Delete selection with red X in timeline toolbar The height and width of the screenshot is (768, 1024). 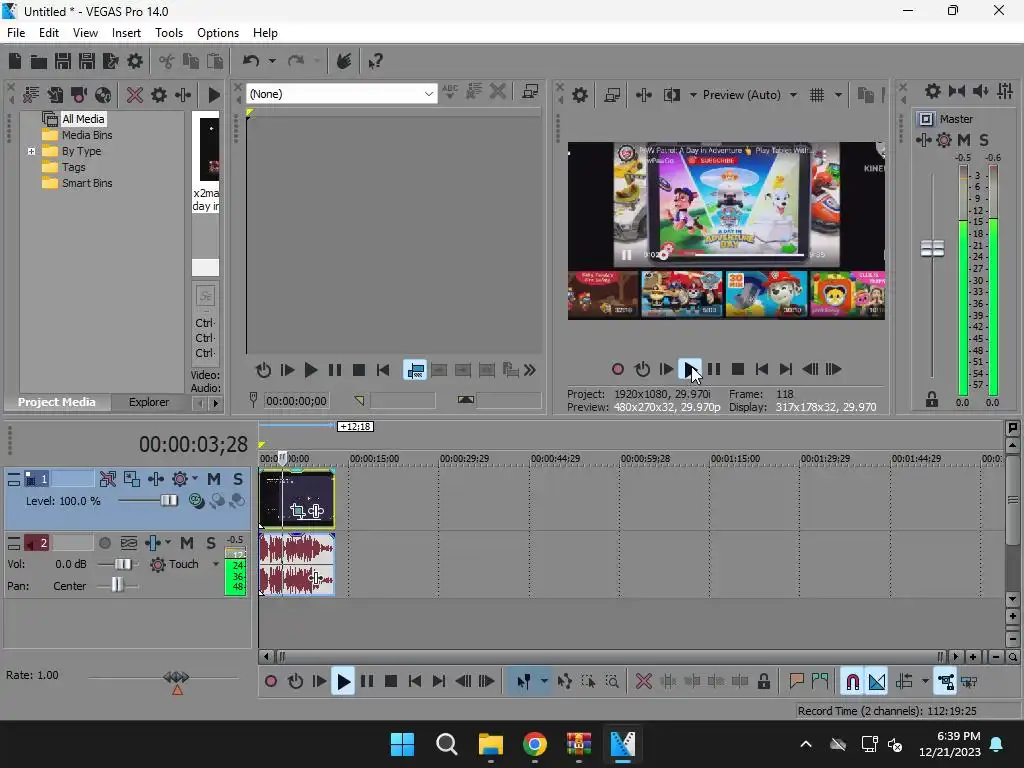pos(643,682)
